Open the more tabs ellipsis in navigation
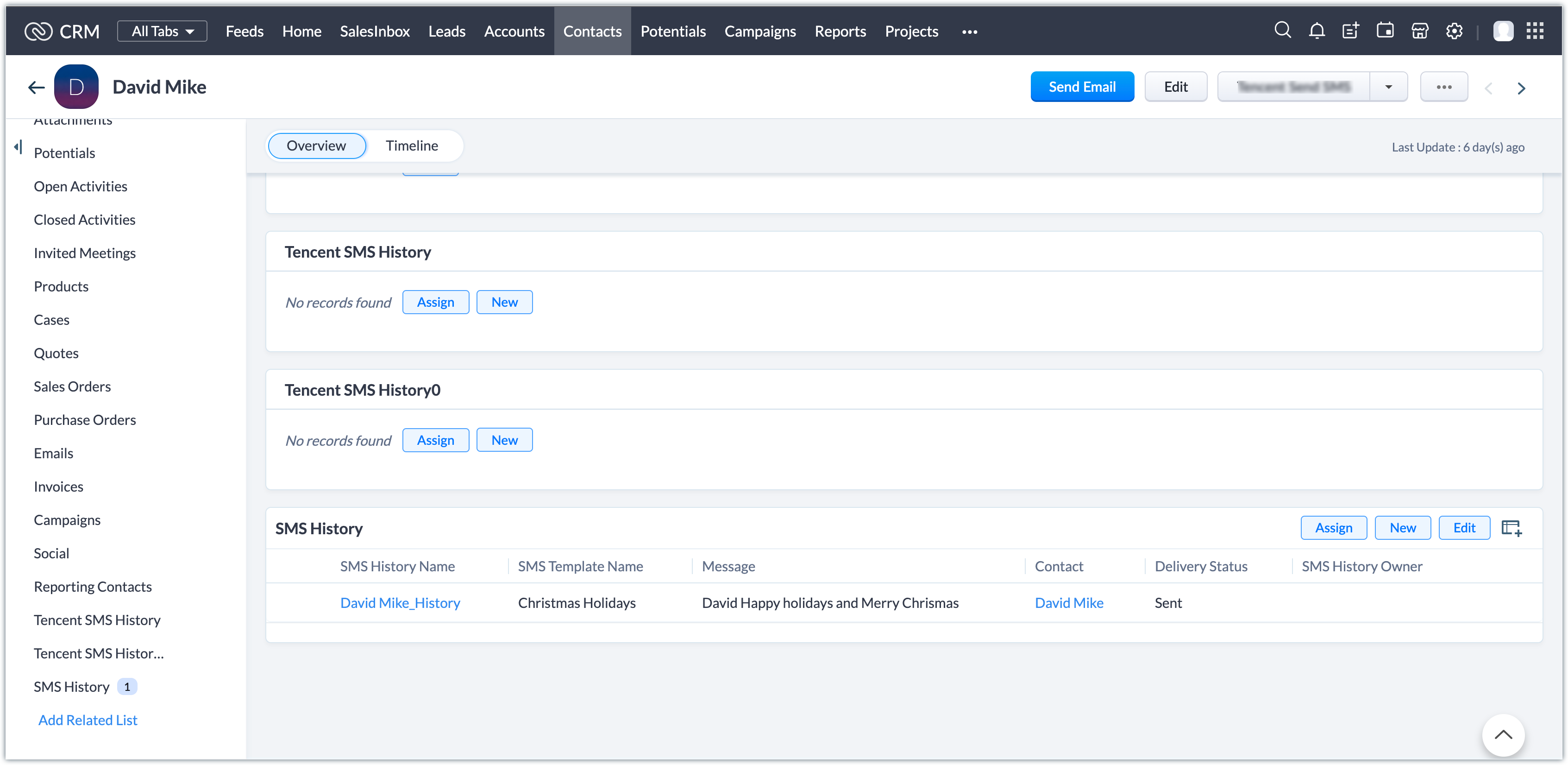The height and width of the screenshot is (765, 1568). pyautogui.click(x=970, y=32)
